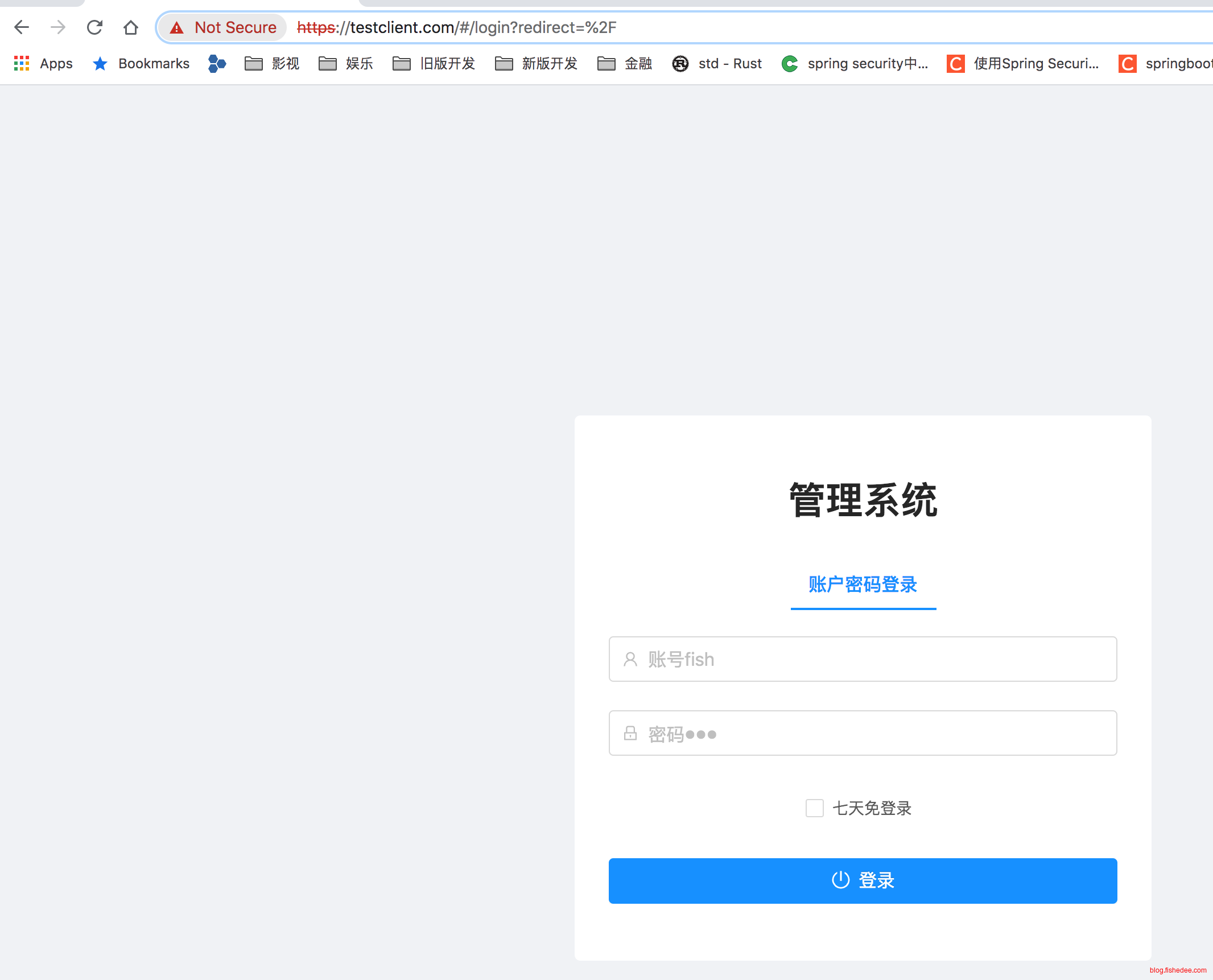Click the browser back arrow
The image size is (1213, 980).
(x=22, y=27)
